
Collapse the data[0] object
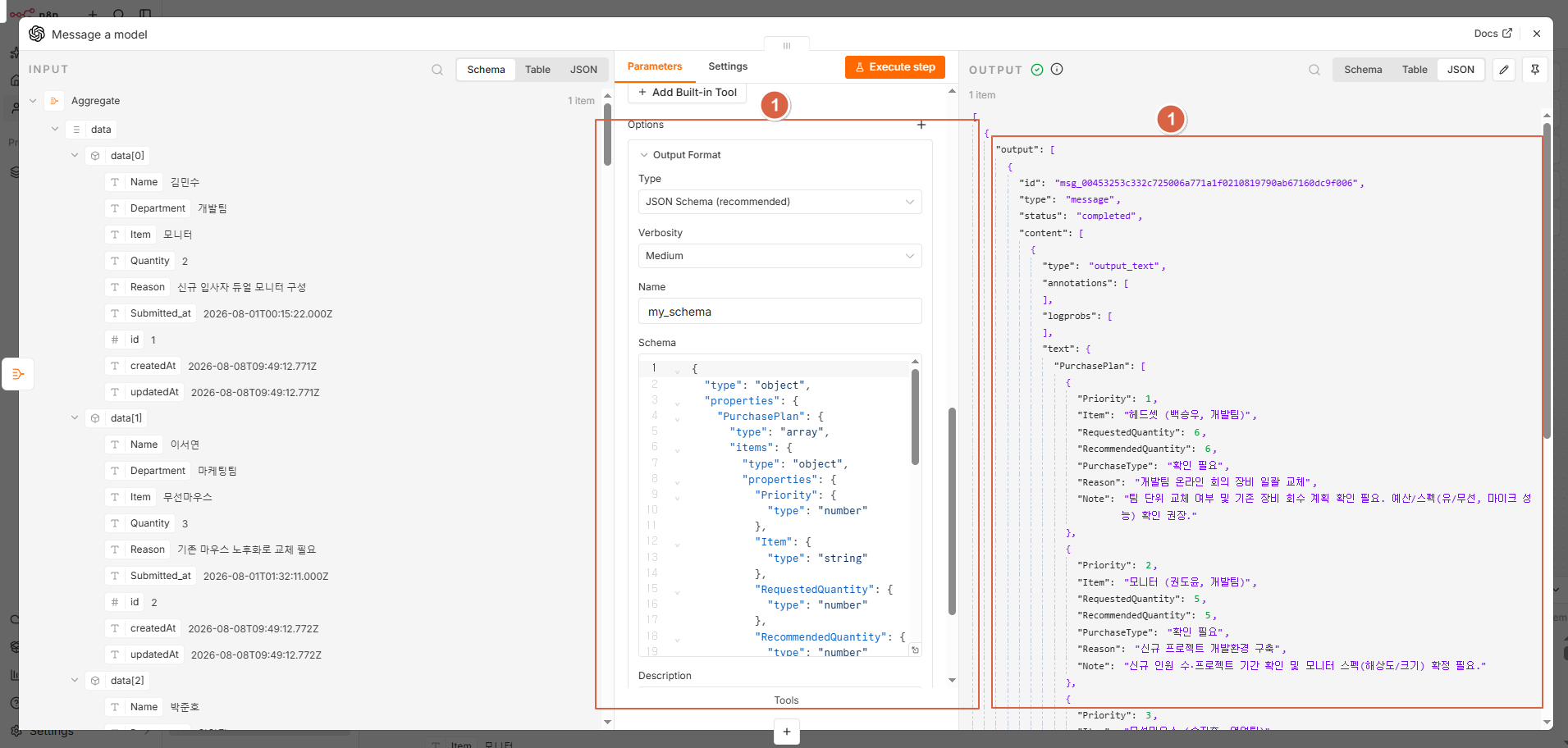(x=75, y=155)
